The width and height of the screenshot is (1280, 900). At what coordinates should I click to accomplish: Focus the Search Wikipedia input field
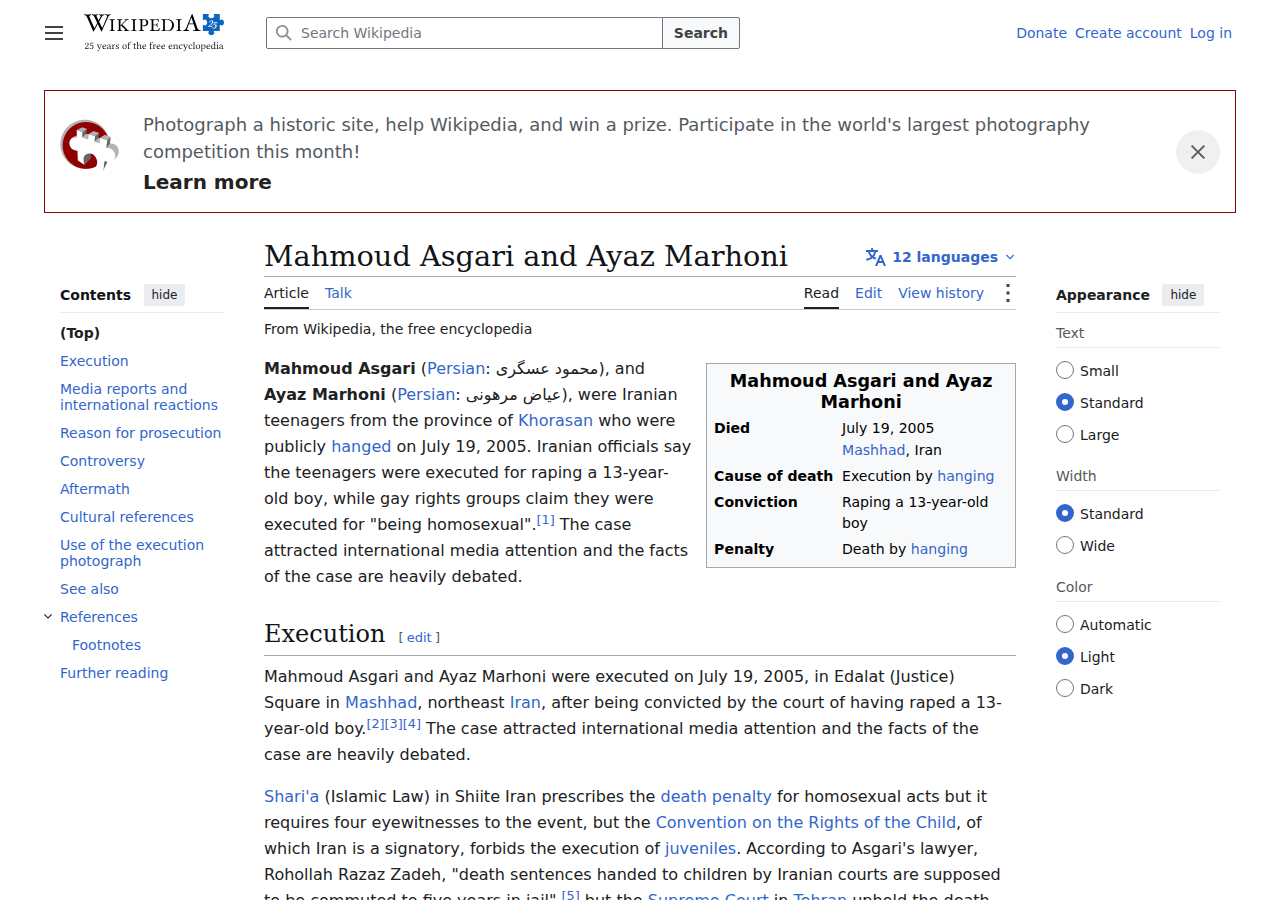coord(464,33)
